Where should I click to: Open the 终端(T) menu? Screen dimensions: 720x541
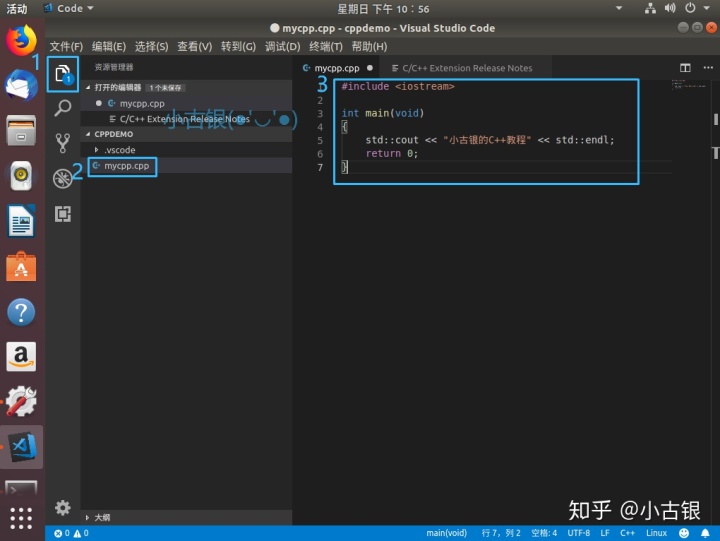pos(326,46)
